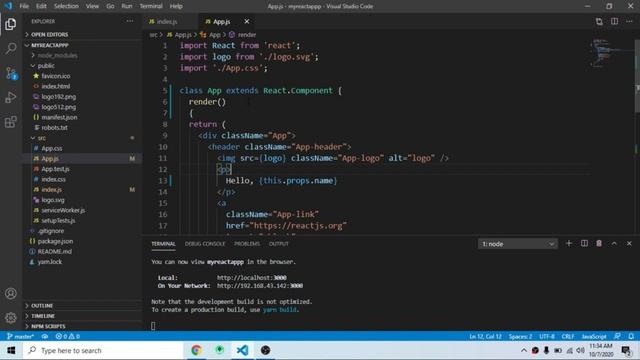Open the Windows Start menu
The image size is (640, 360).
click(11, 350)
